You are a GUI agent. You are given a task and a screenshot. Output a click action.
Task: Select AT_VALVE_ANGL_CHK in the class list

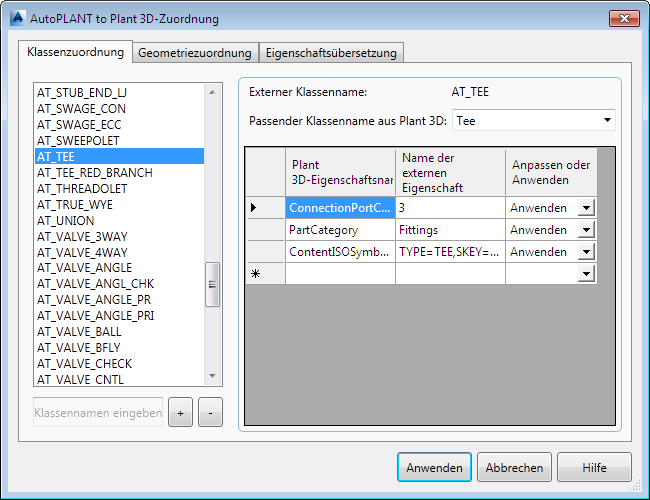119,284
